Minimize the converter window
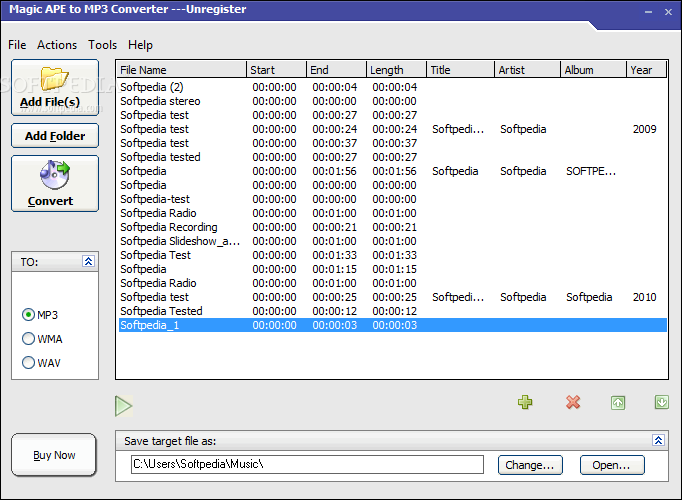The image size is (682, 500). (648, 12)
